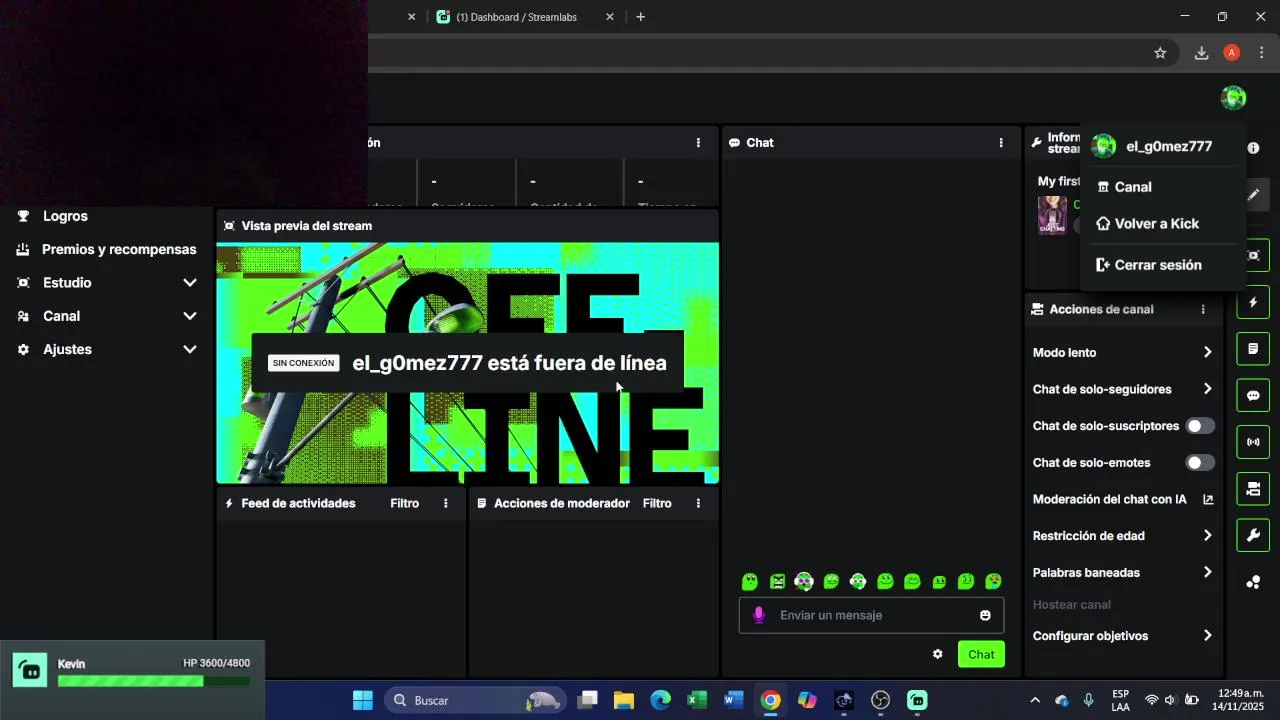
Task: Click the Kick overlay icon next to Kevin
Action: 30,671
